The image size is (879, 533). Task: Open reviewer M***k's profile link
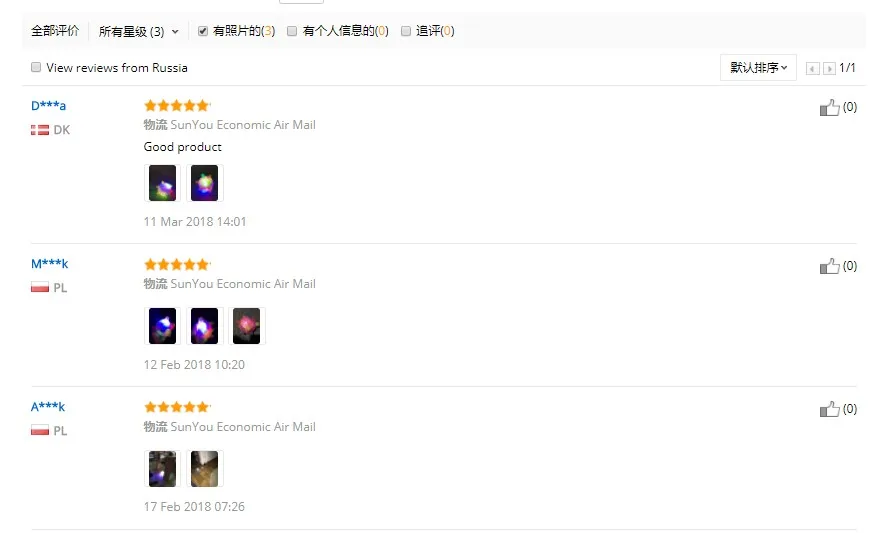49,263
